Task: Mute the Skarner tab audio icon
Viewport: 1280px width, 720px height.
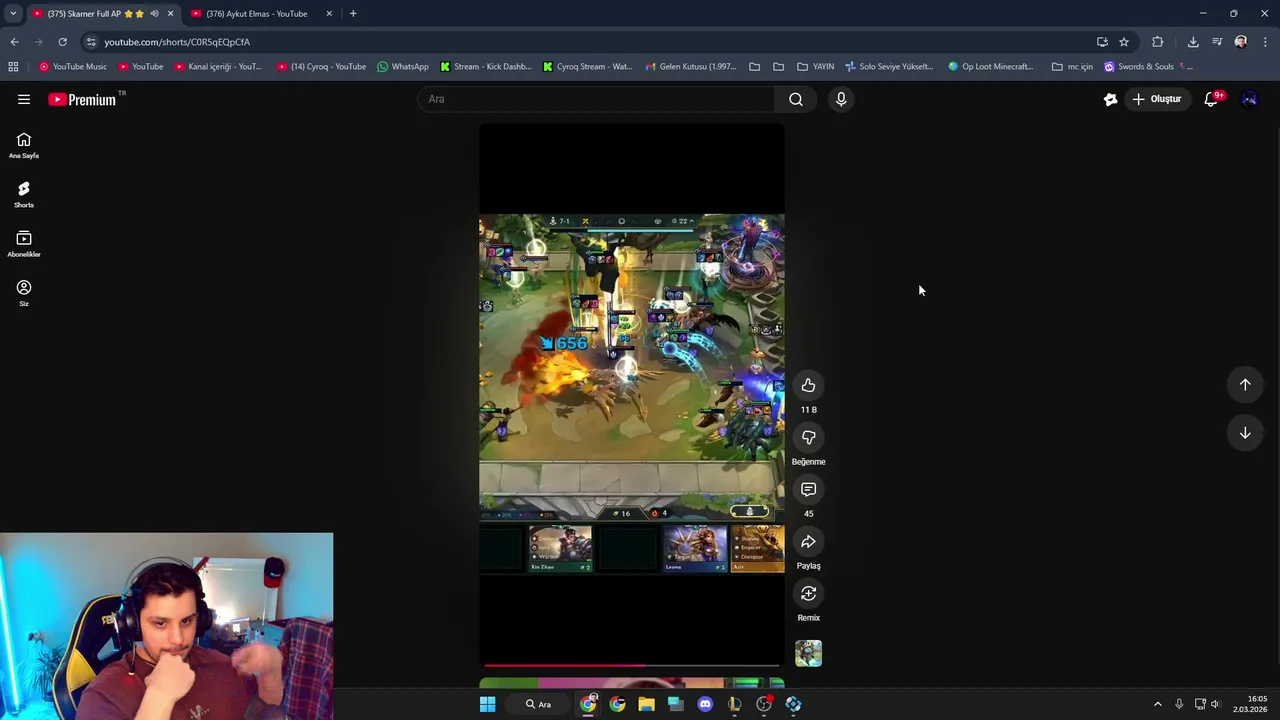Action: (x=154, y=14)
